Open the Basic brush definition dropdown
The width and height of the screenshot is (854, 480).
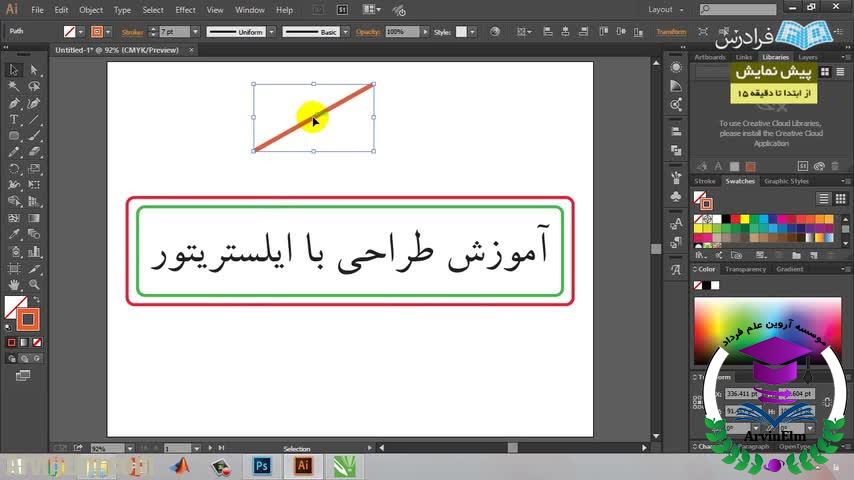[x=345, y=32]
